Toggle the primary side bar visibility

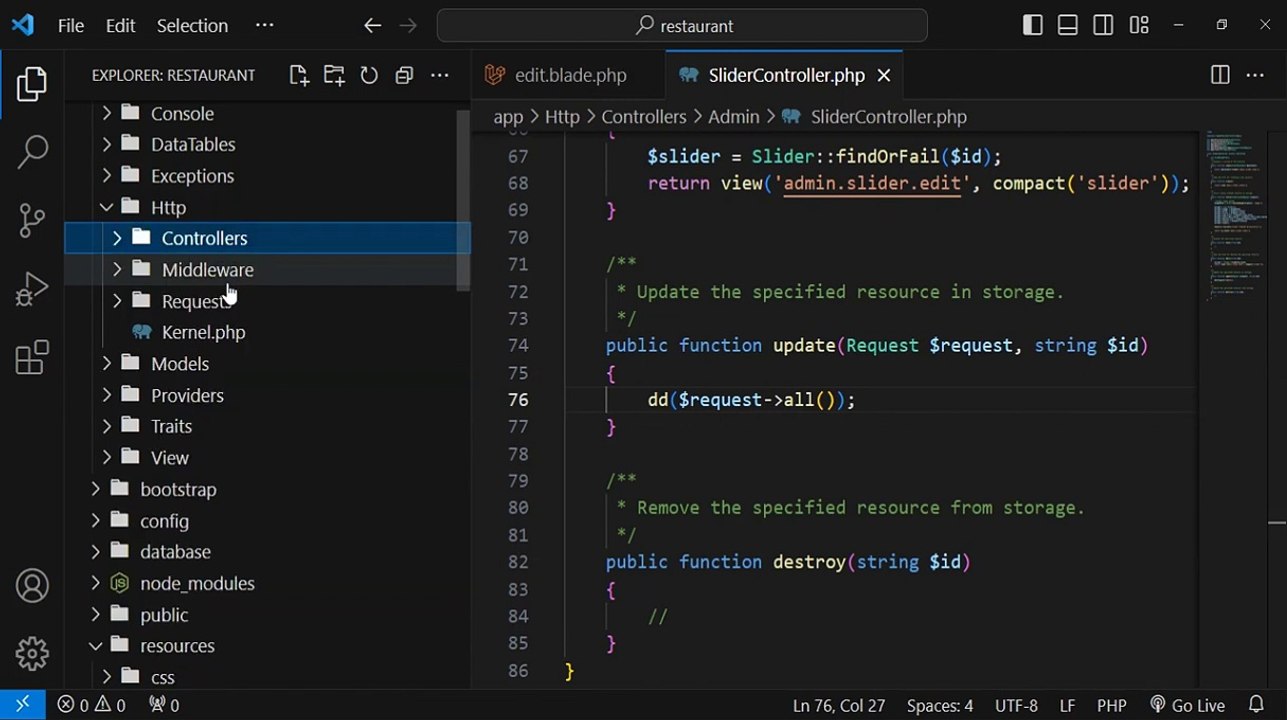[1033, 26]
